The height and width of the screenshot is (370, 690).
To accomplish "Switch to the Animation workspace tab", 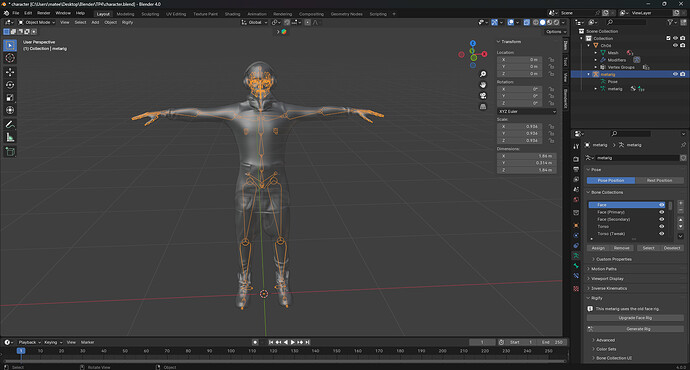I will 257,14.
